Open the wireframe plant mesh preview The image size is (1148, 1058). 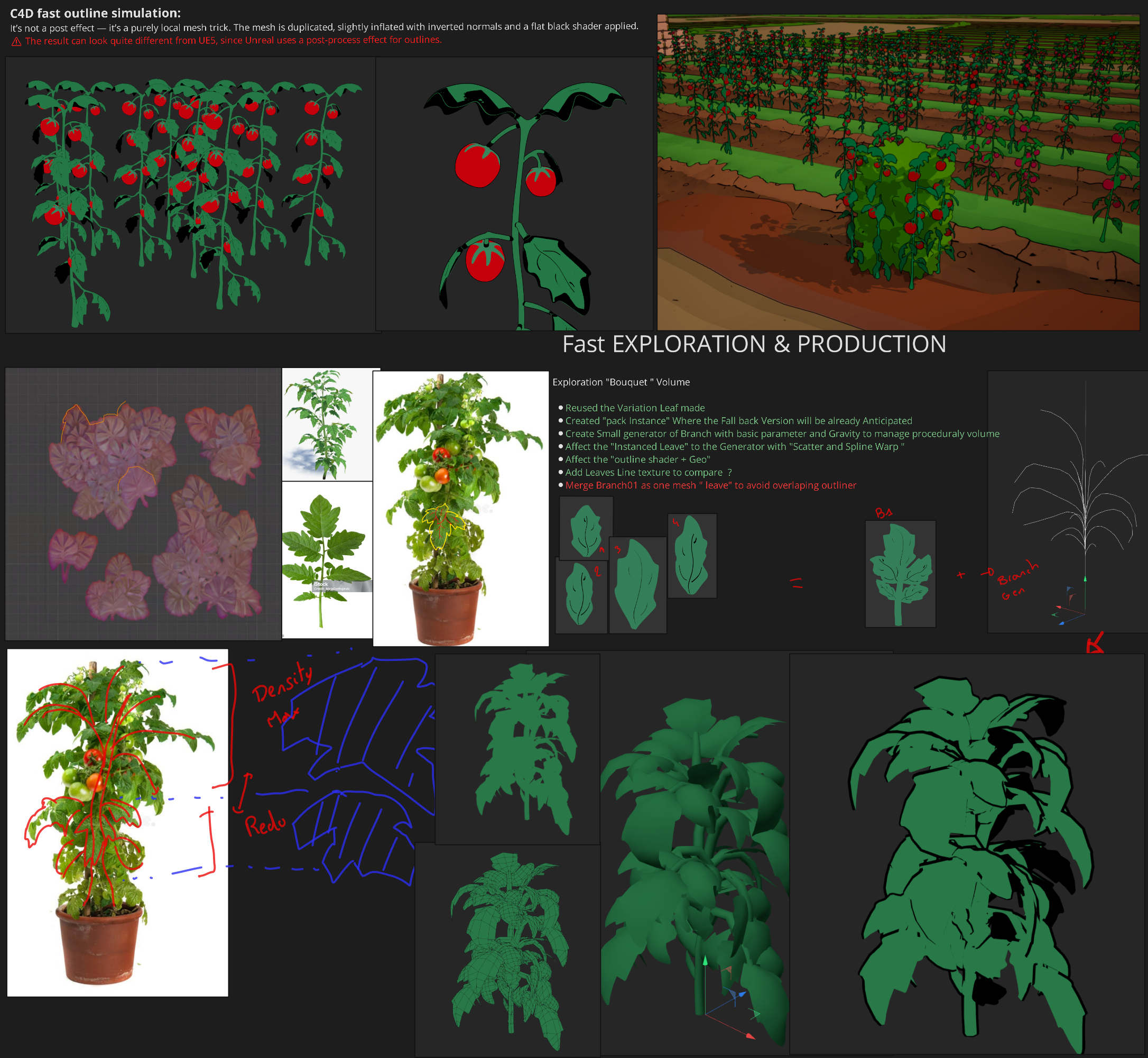pos(507,949)
